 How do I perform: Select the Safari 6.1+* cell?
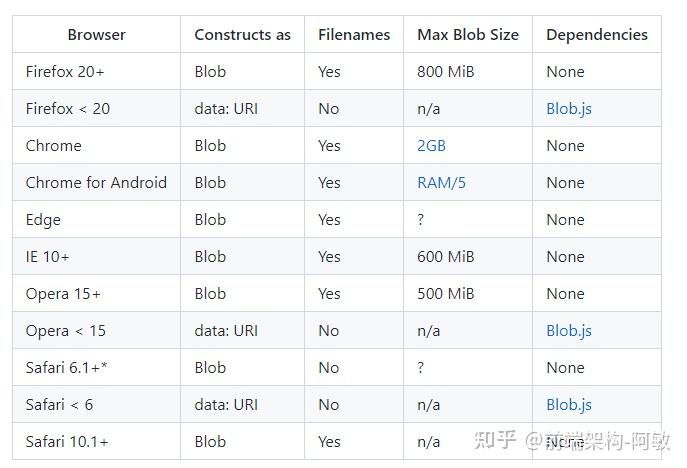(x=67, y=368)
